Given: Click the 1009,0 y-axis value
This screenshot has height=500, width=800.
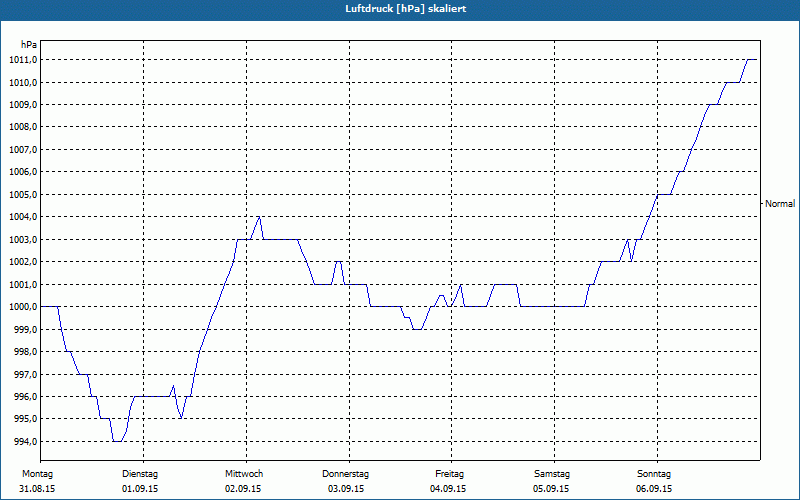Looking at the screenshot, I should [22, 105].
